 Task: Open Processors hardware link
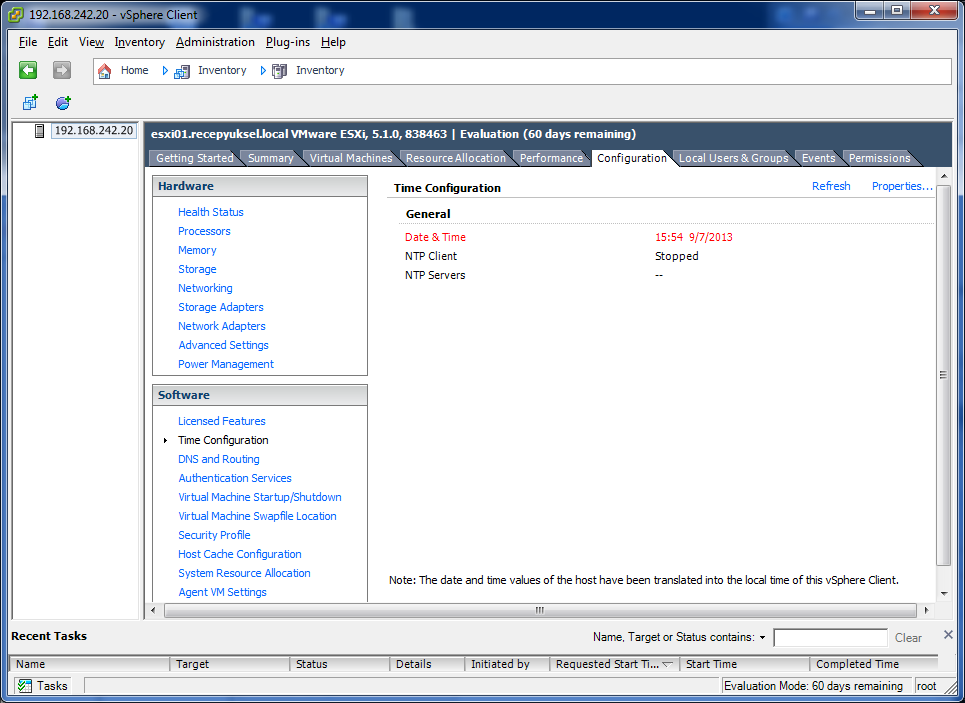click(x=204, y=231)
